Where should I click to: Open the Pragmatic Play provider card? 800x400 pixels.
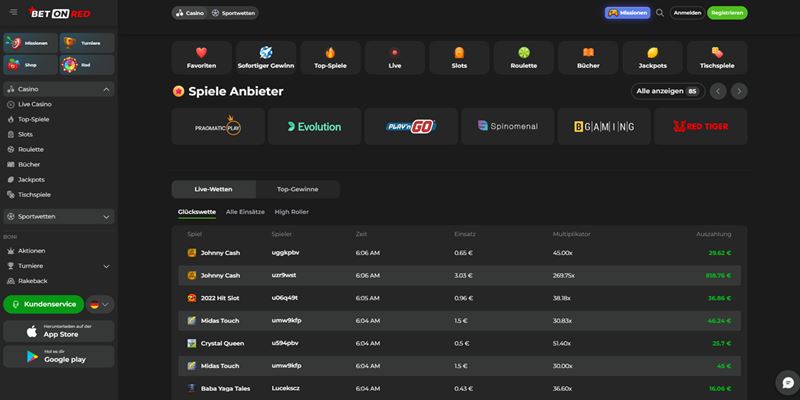(x=218, y=127)
